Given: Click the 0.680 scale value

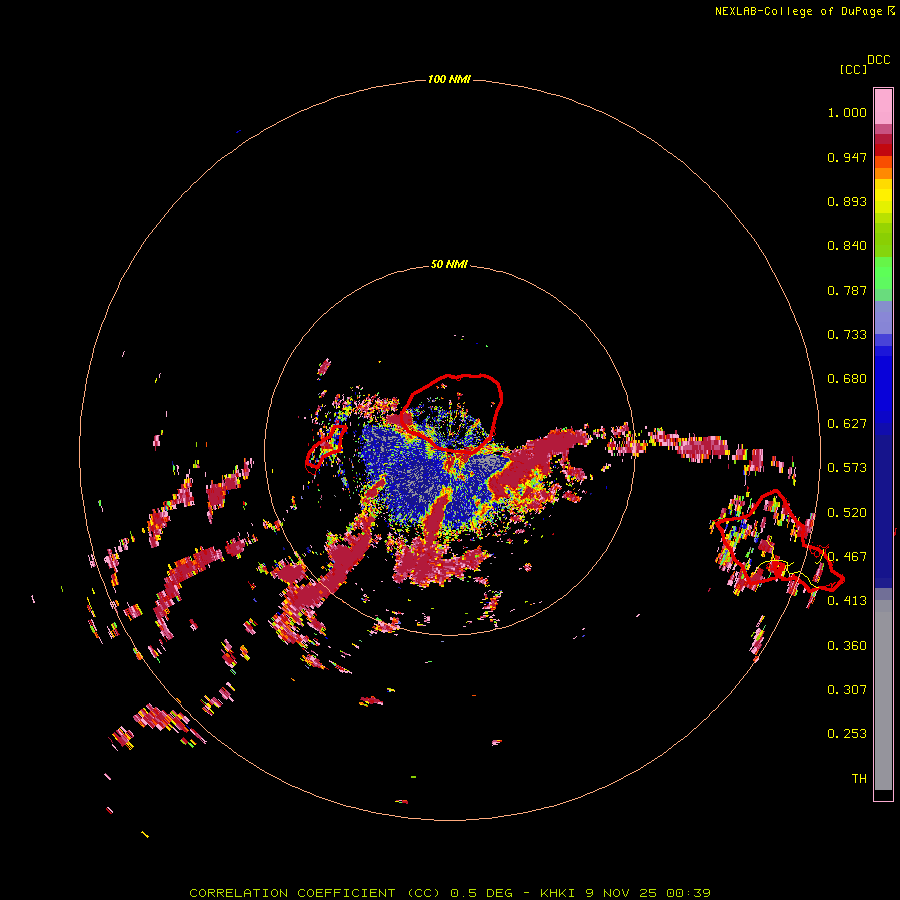Looking at the screenshot, I should pos(847,379).
